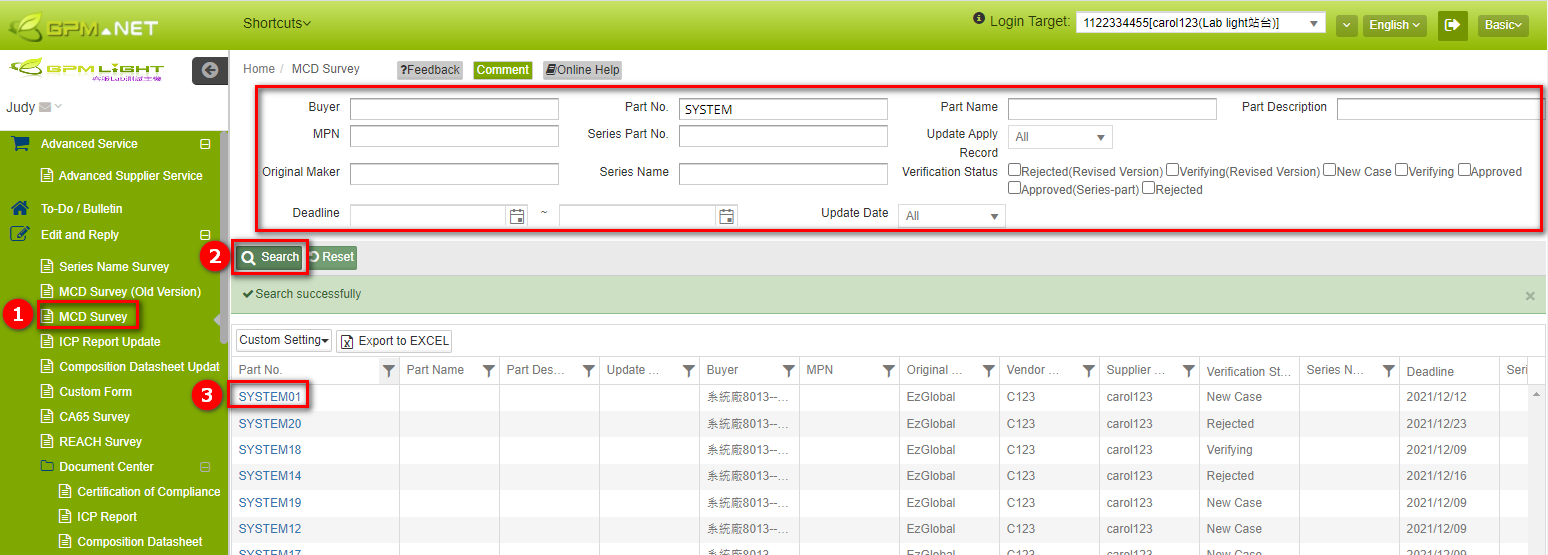Click the Search button
Image resolution: width=1548 pixels, height=555 pixels.
pos(270,257)
